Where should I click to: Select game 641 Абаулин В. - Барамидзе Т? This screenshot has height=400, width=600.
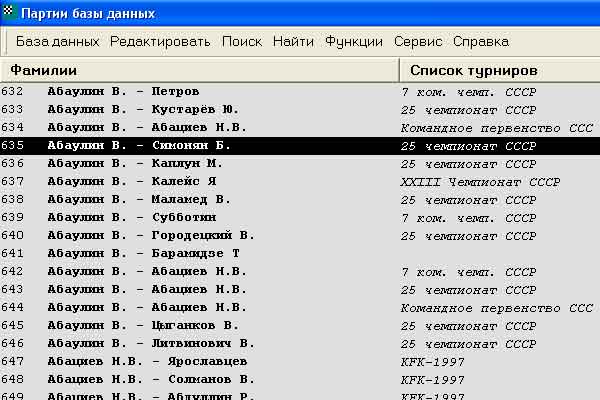[300, 253]
